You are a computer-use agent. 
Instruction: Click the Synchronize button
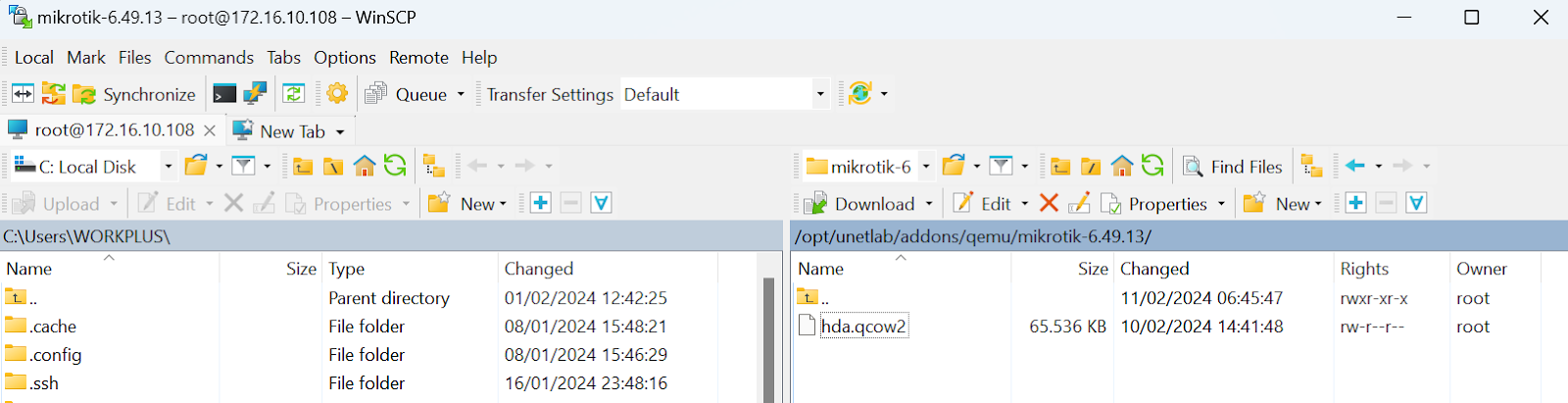coord(135,94)
